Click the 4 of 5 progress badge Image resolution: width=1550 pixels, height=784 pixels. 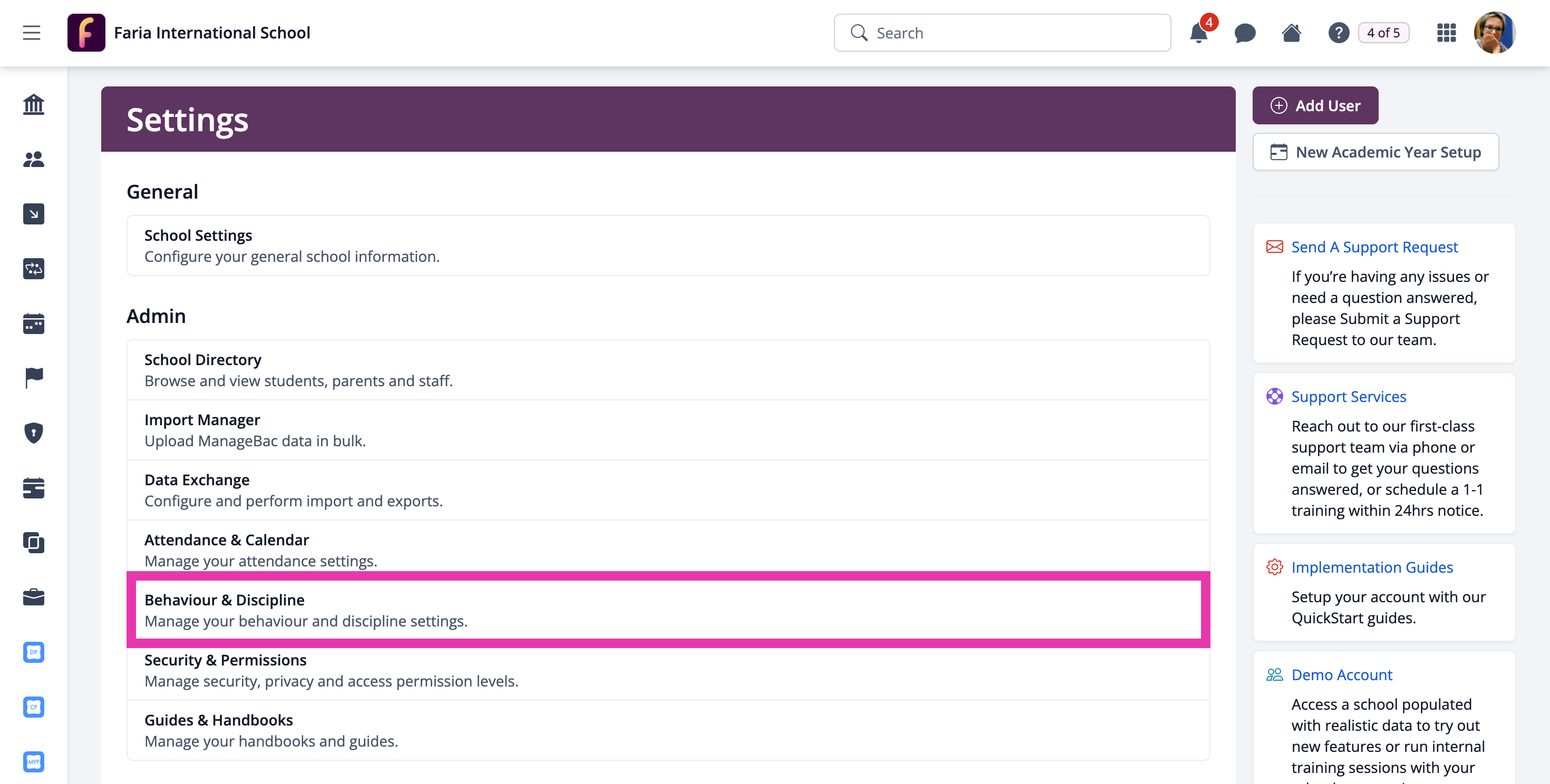tap(1383, 33)
